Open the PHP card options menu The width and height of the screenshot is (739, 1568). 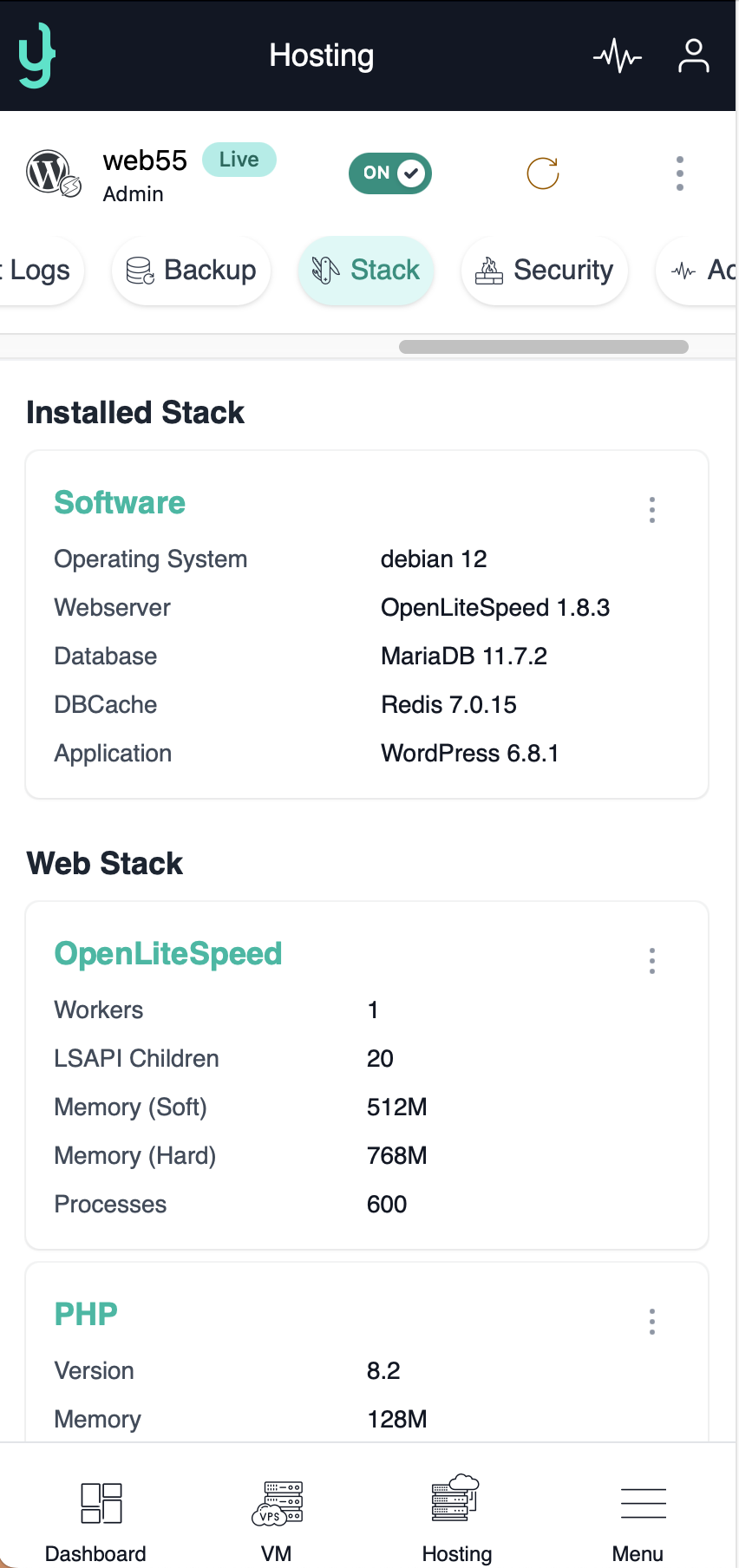tap(652, 1322)
